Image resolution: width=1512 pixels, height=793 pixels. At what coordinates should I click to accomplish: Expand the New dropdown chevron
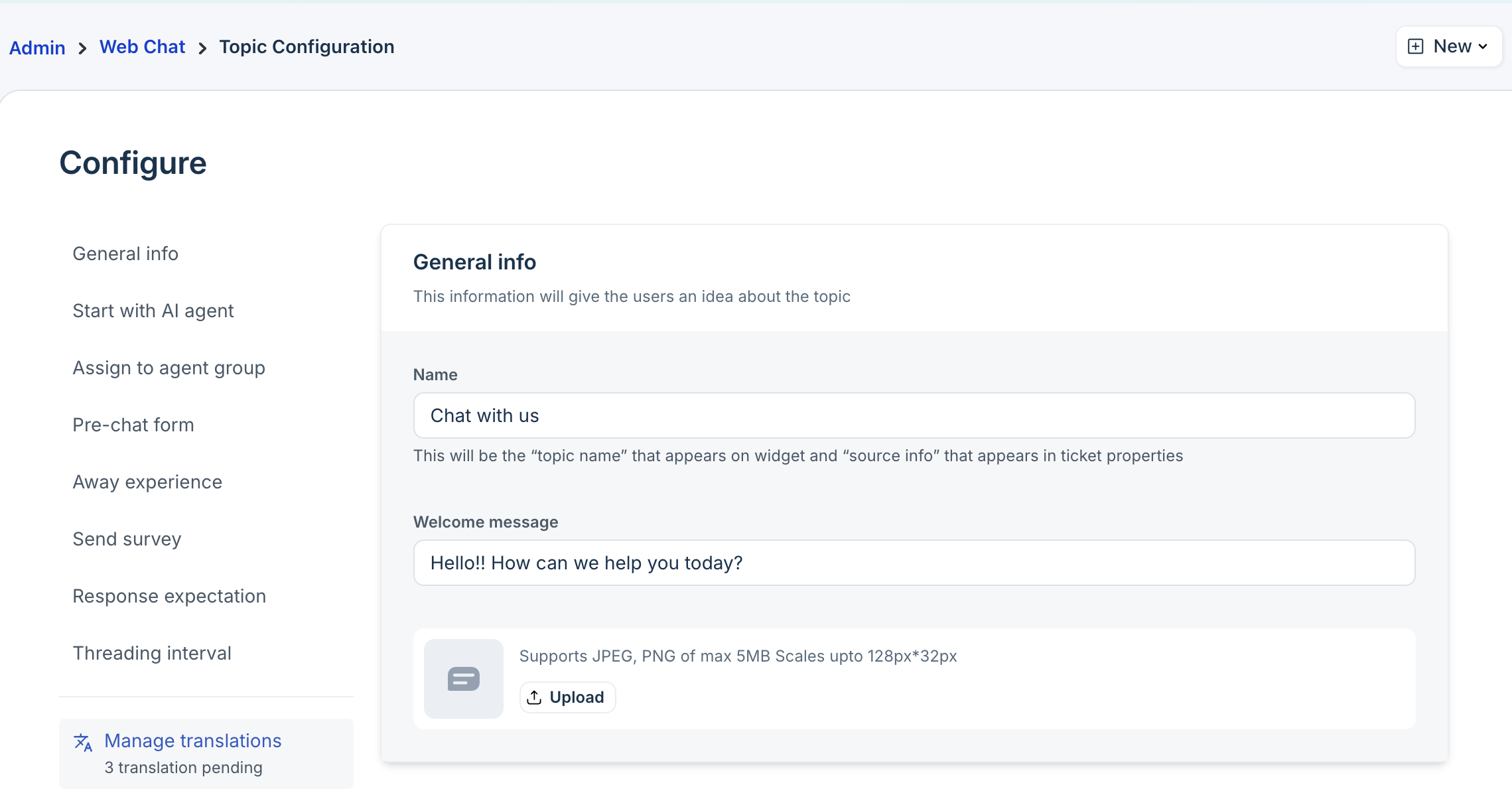click(1483, 46)
